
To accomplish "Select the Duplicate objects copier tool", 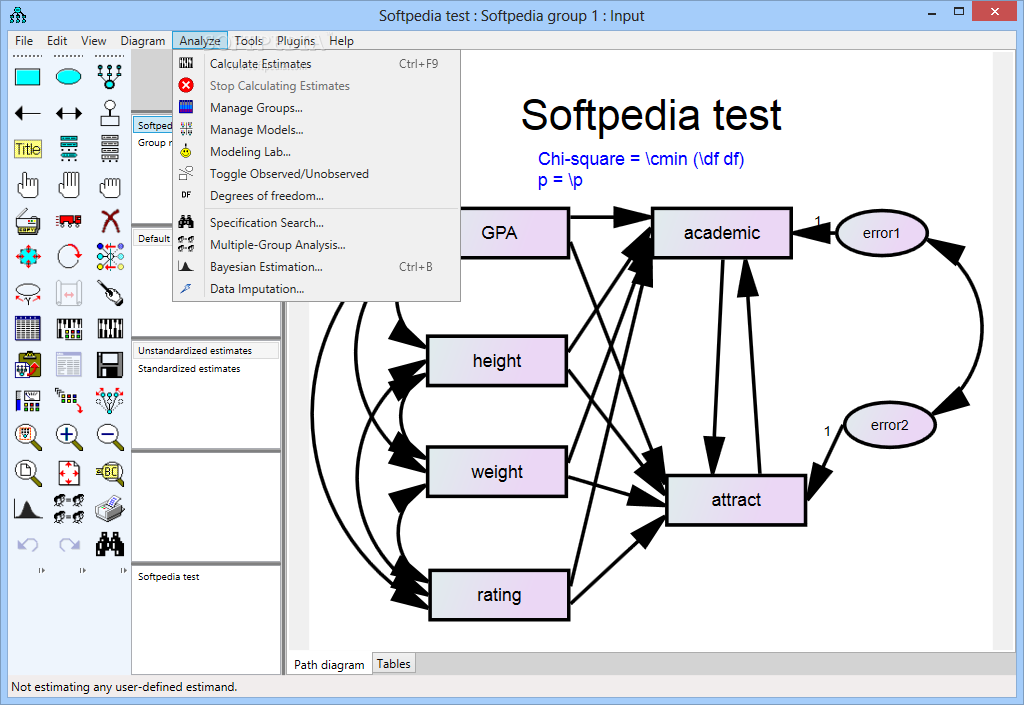I will pos(27,222).
